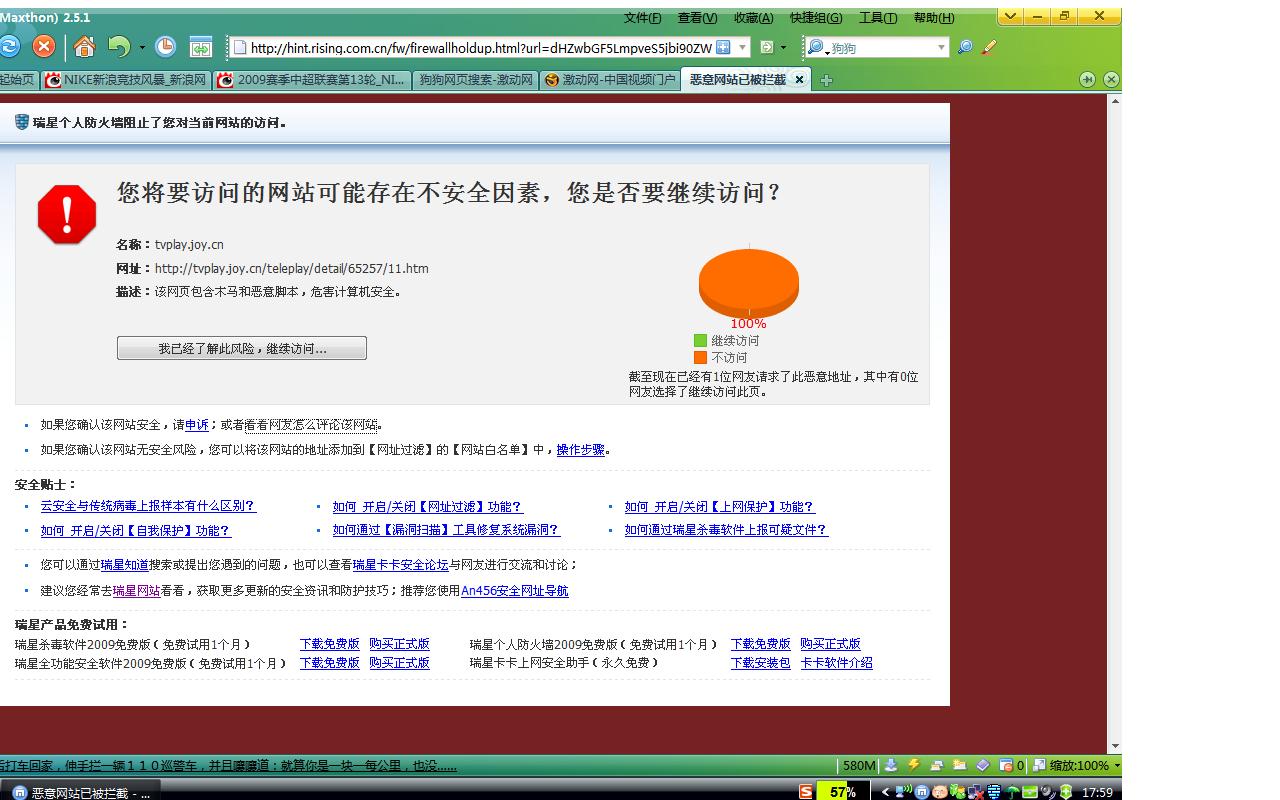Open the undo arrow dropdown
The height and width of the screenshot is (800, 1280).
tap(142, 47)
